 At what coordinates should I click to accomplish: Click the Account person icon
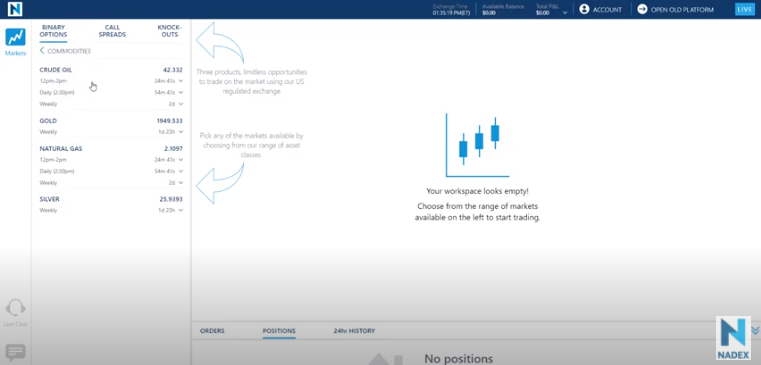click(x=584, y=9)
